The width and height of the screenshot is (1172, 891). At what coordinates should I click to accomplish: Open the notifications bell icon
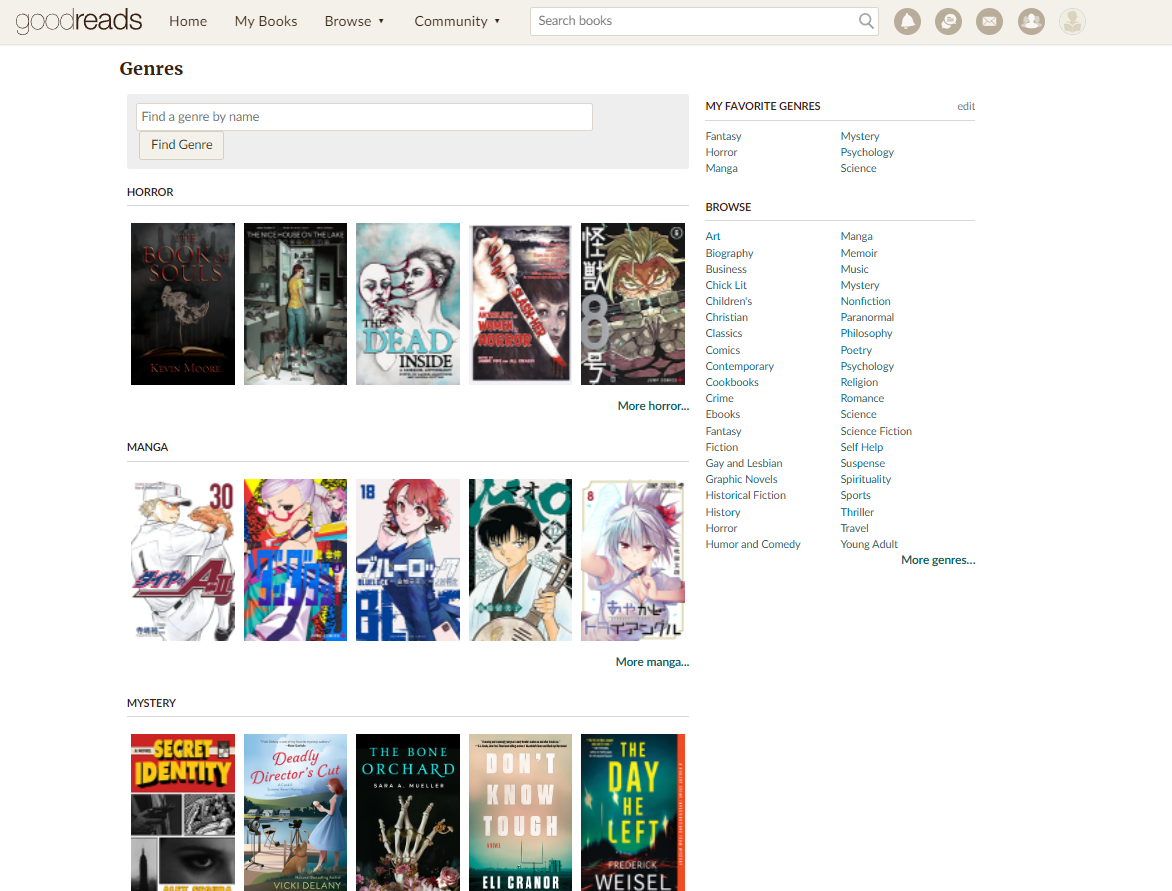(x=907, y=21)
